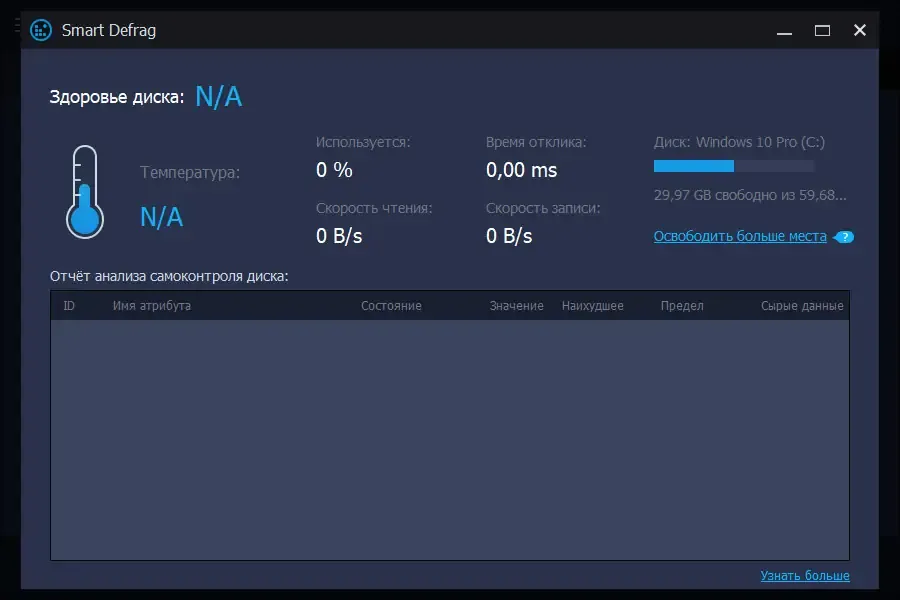The image size is (900, 600).
Task: Maximize the Smart Defrag window
Action: click(822, 30)
